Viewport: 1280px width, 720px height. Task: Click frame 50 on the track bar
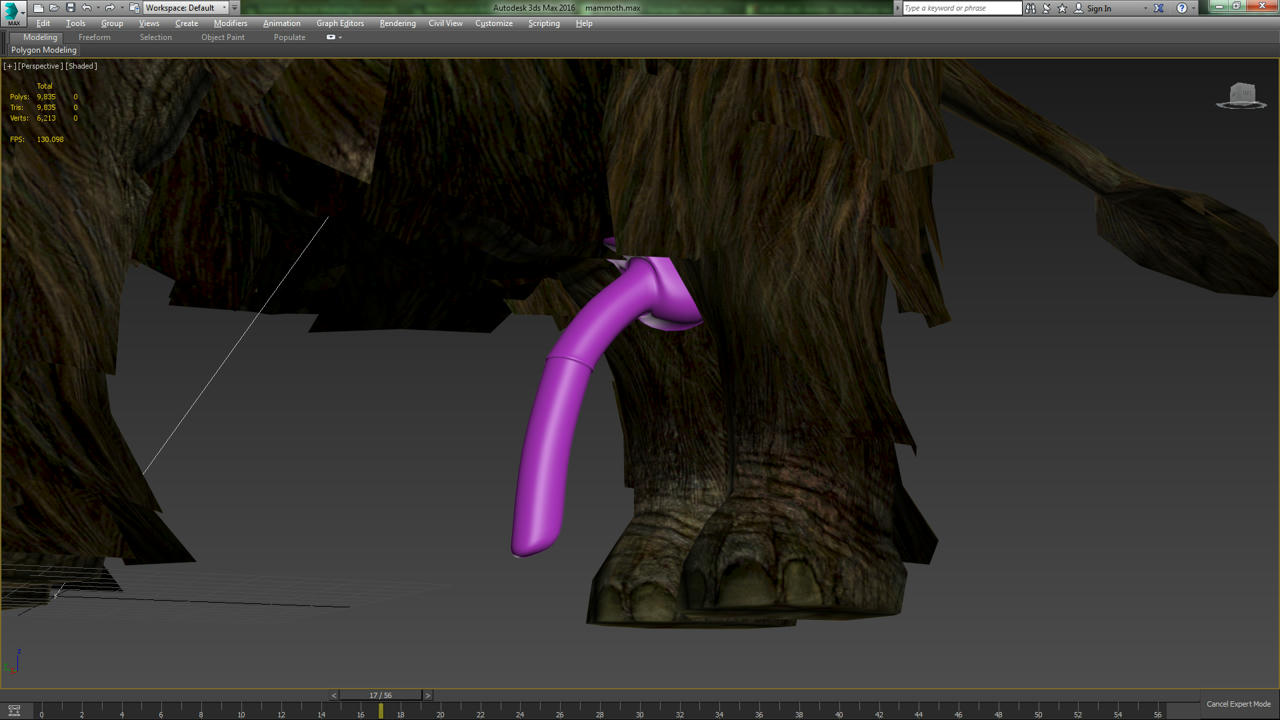coord(1038,714)
